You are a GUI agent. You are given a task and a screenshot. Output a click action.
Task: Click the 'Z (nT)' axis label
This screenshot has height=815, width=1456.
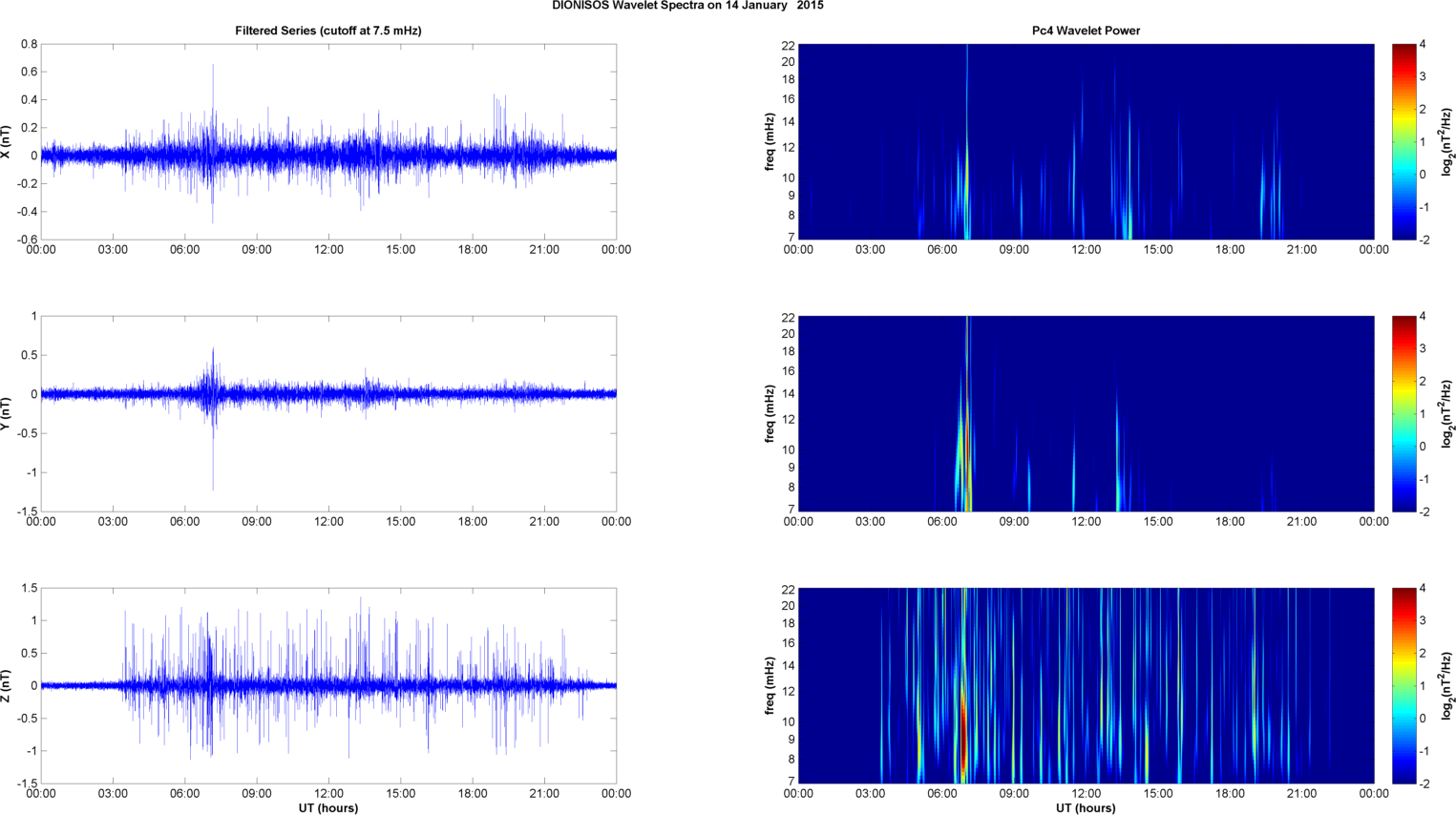tap(7, 685)
